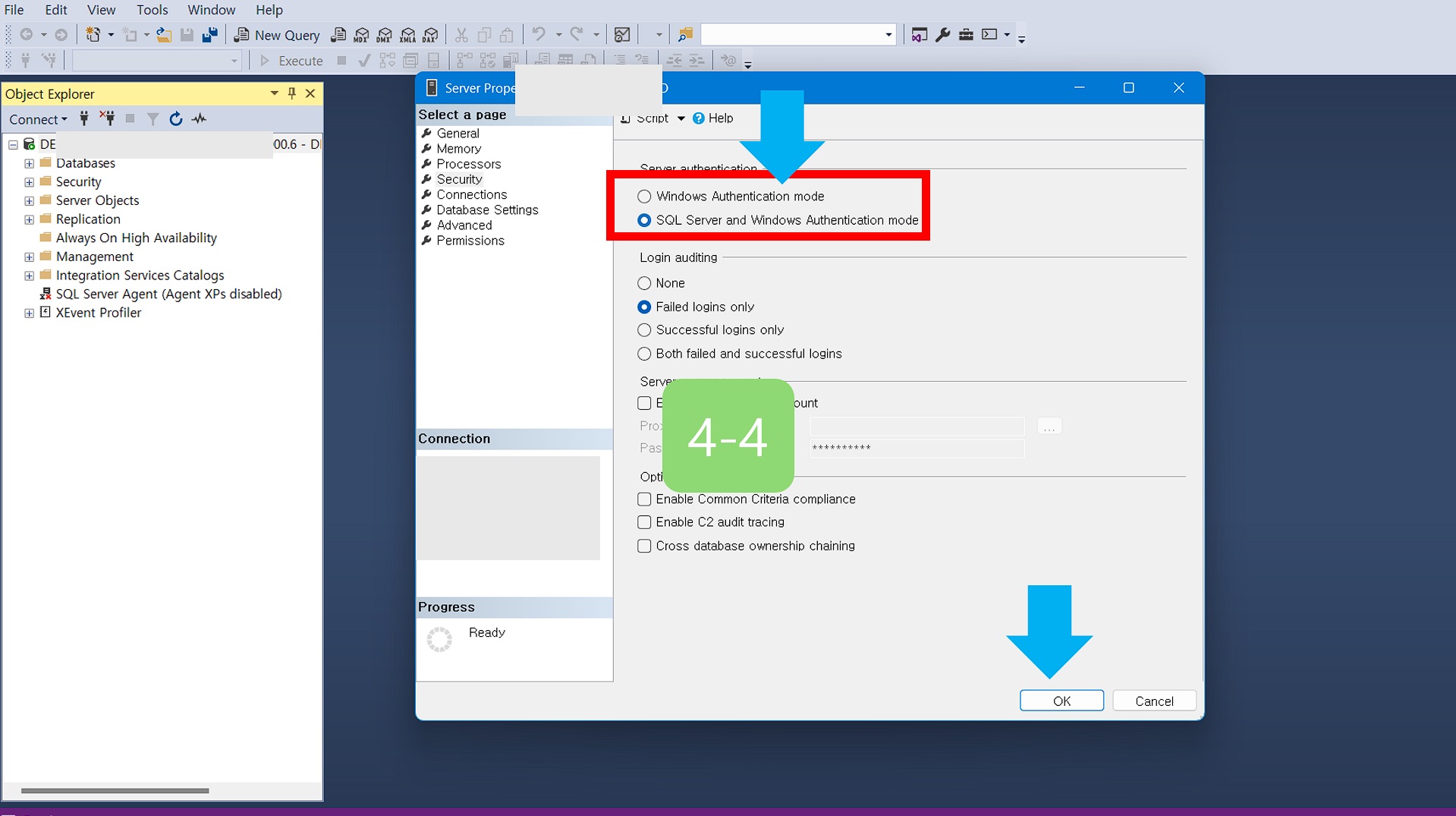Expand the Security folder in Object Explorer
This screenshot has height=816, width=1456.
29,182
